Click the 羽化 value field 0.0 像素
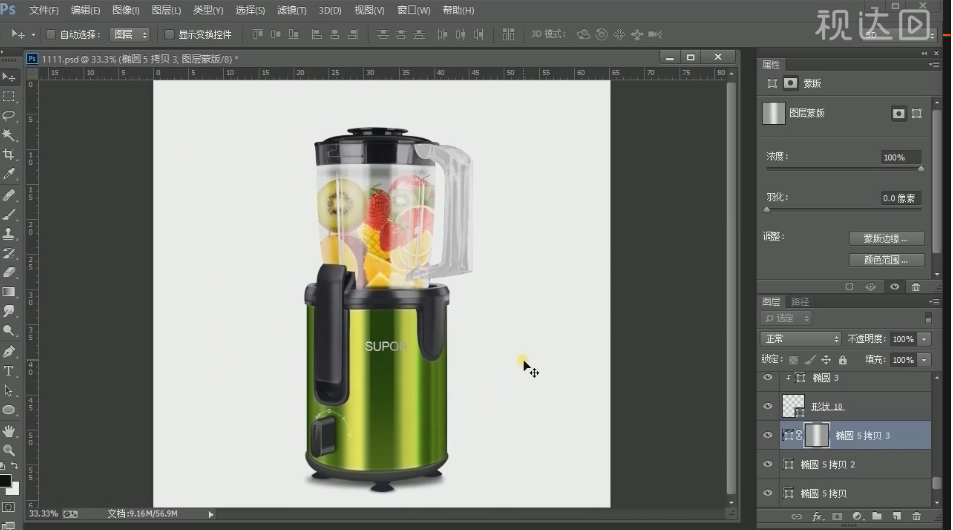953x530 pixels. (900, 198)
